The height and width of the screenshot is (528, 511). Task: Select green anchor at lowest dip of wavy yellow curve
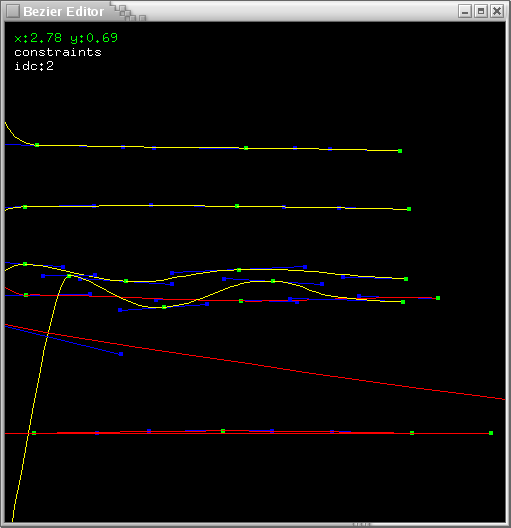point(164,307)
